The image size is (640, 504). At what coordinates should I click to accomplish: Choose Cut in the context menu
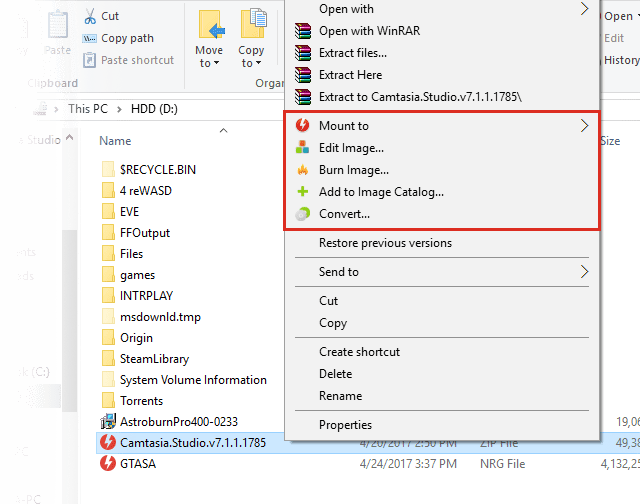[442, 301]
